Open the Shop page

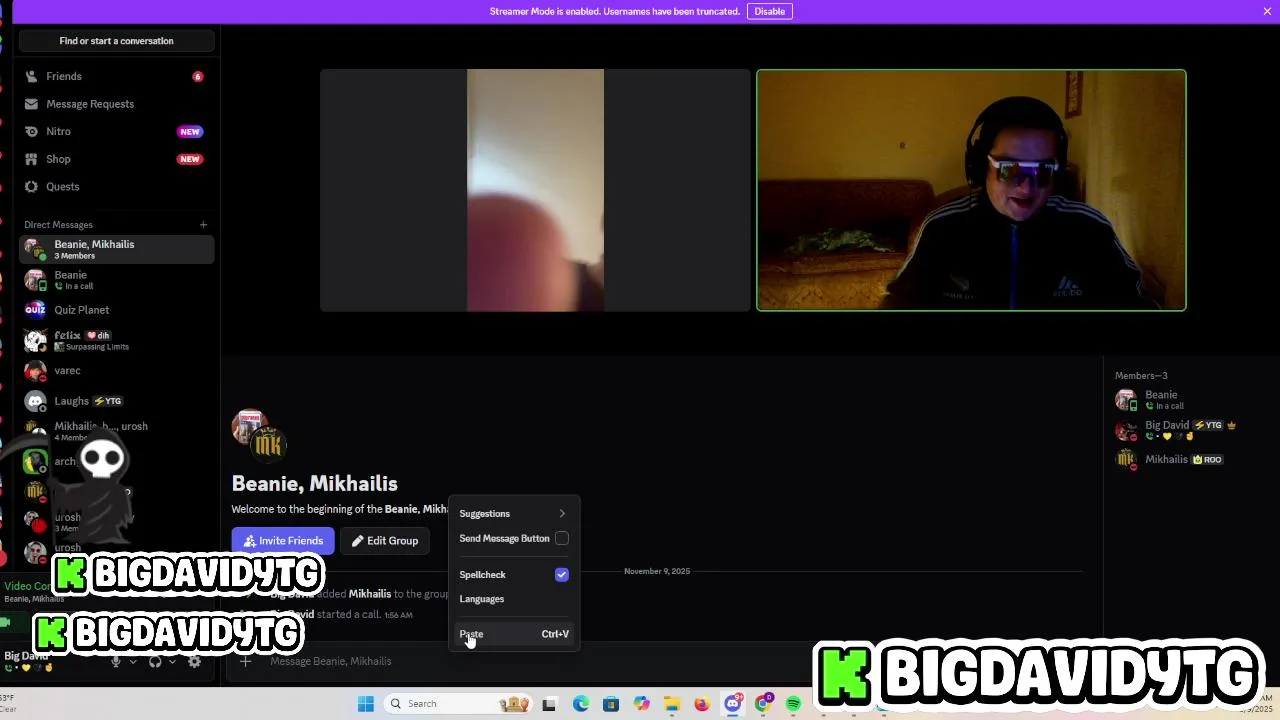coord(116,159)
